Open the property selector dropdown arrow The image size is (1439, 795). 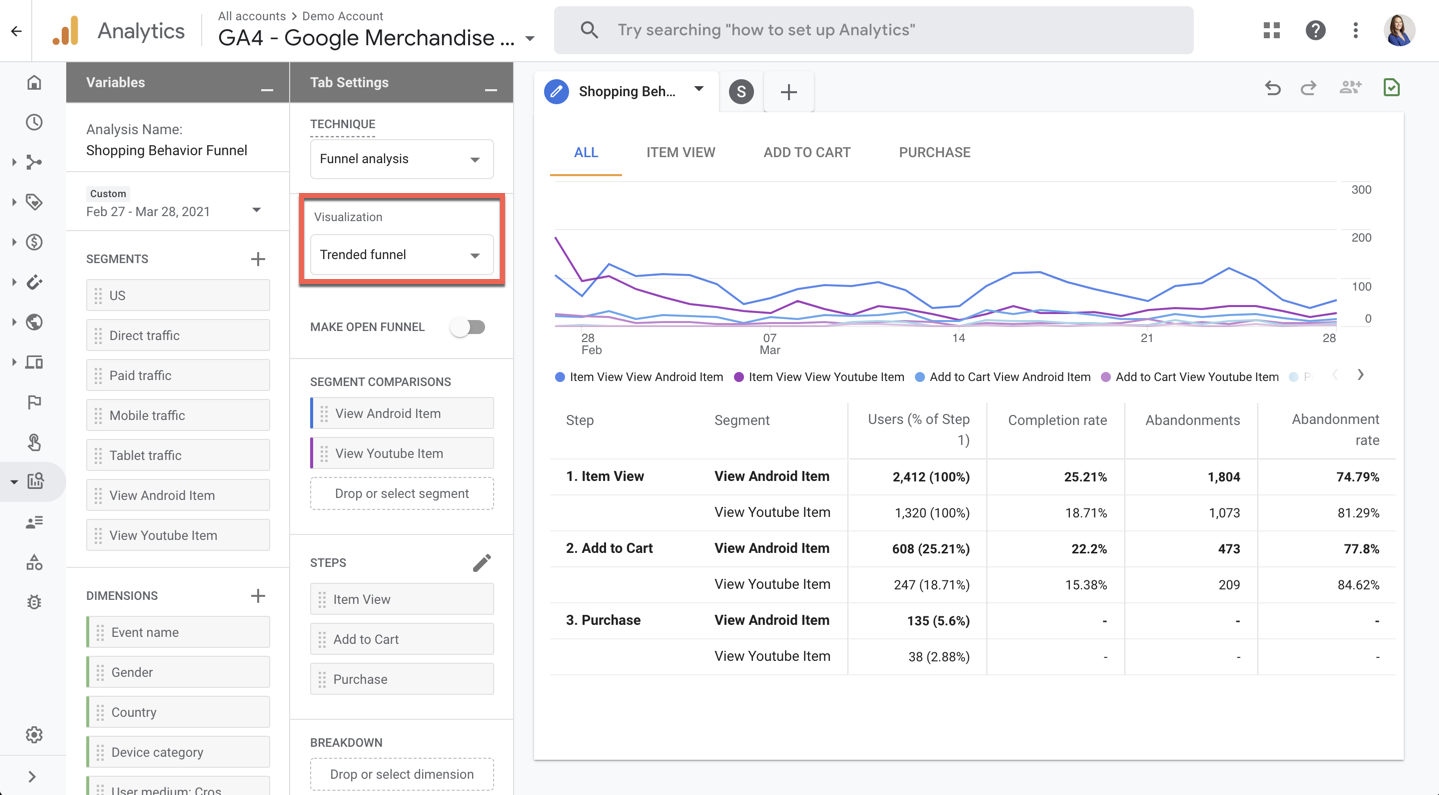(530, 39)
